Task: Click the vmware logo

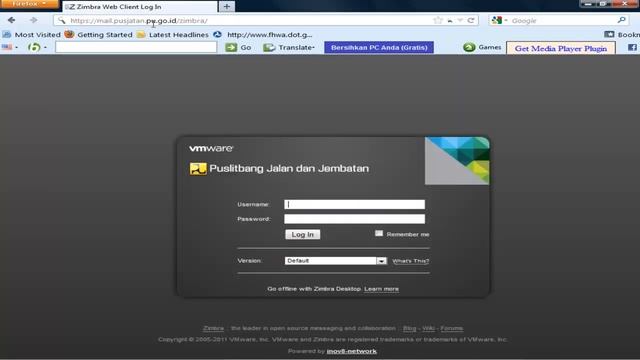Action: [211, 148]
